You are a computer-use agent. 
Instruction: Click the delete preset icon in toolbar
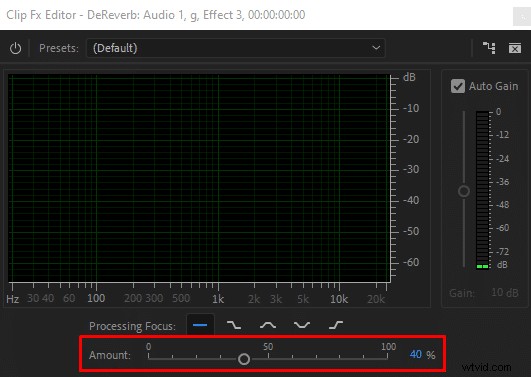coord(515,48)
